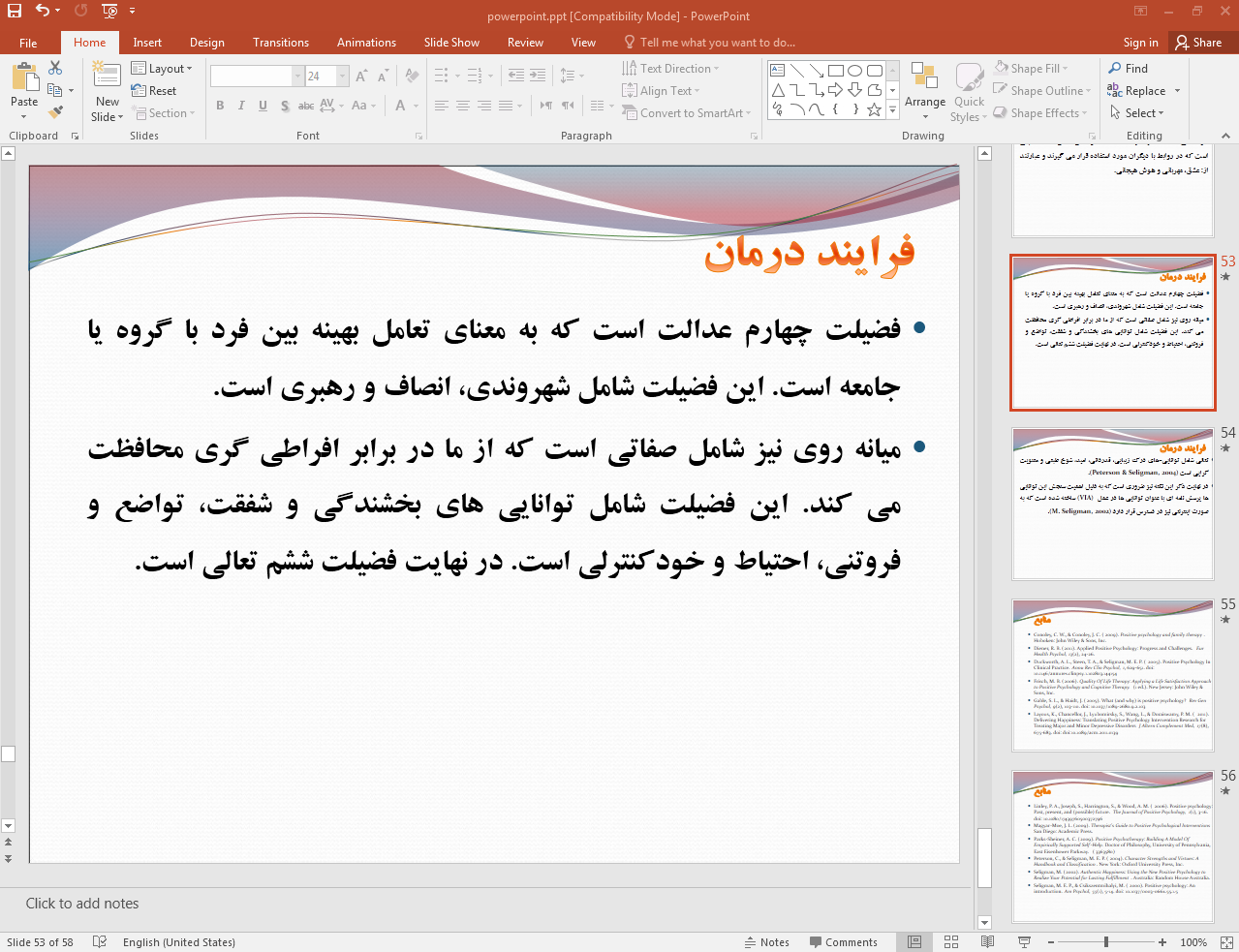The height and width of the screenshot is (952, 1239).
Task: Open the font color A swatch
Action: pos(400,106)
